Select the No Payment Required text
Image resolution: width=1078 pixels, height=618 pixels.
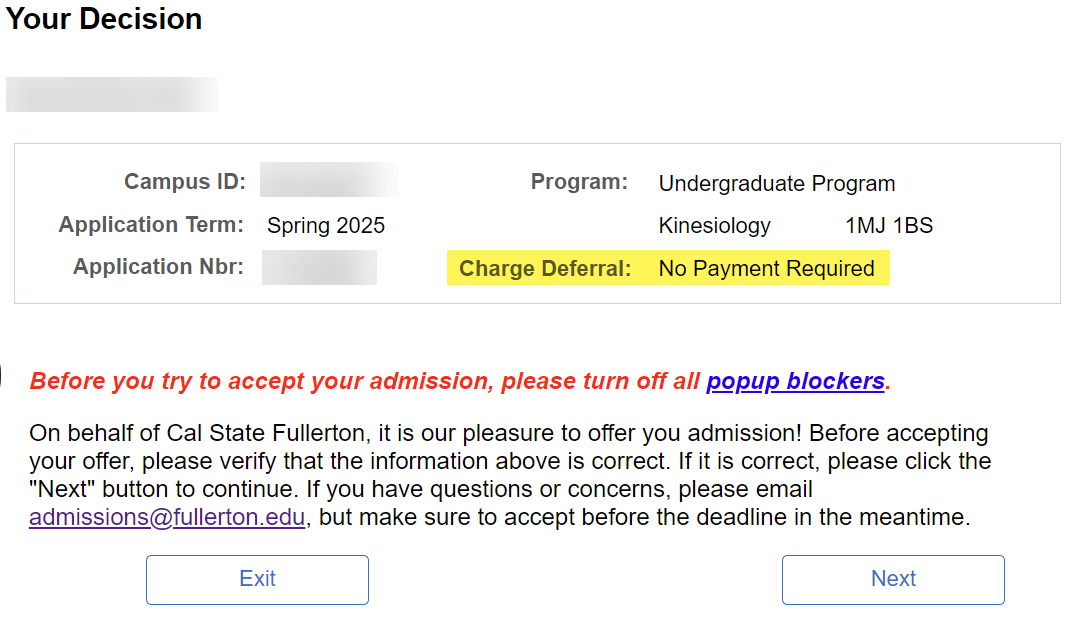coord(766,269)
